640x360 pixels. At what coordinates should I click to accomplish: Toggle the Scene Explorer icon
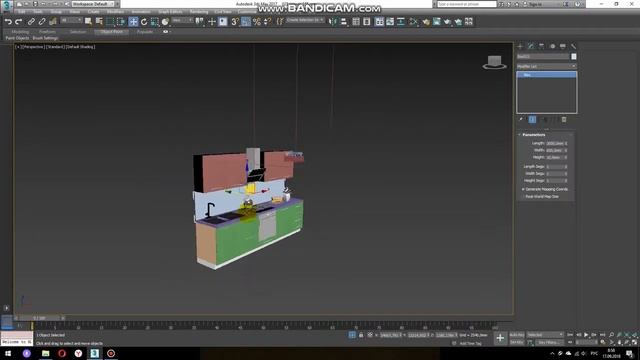(x=356, y=22)
